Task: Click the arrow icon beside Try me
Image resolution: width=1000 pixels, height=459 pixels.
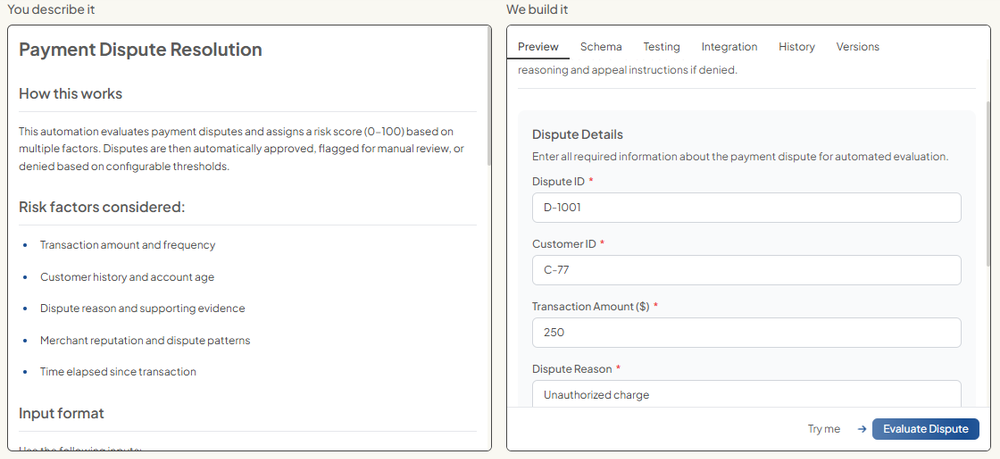Action: pos(861,429)
